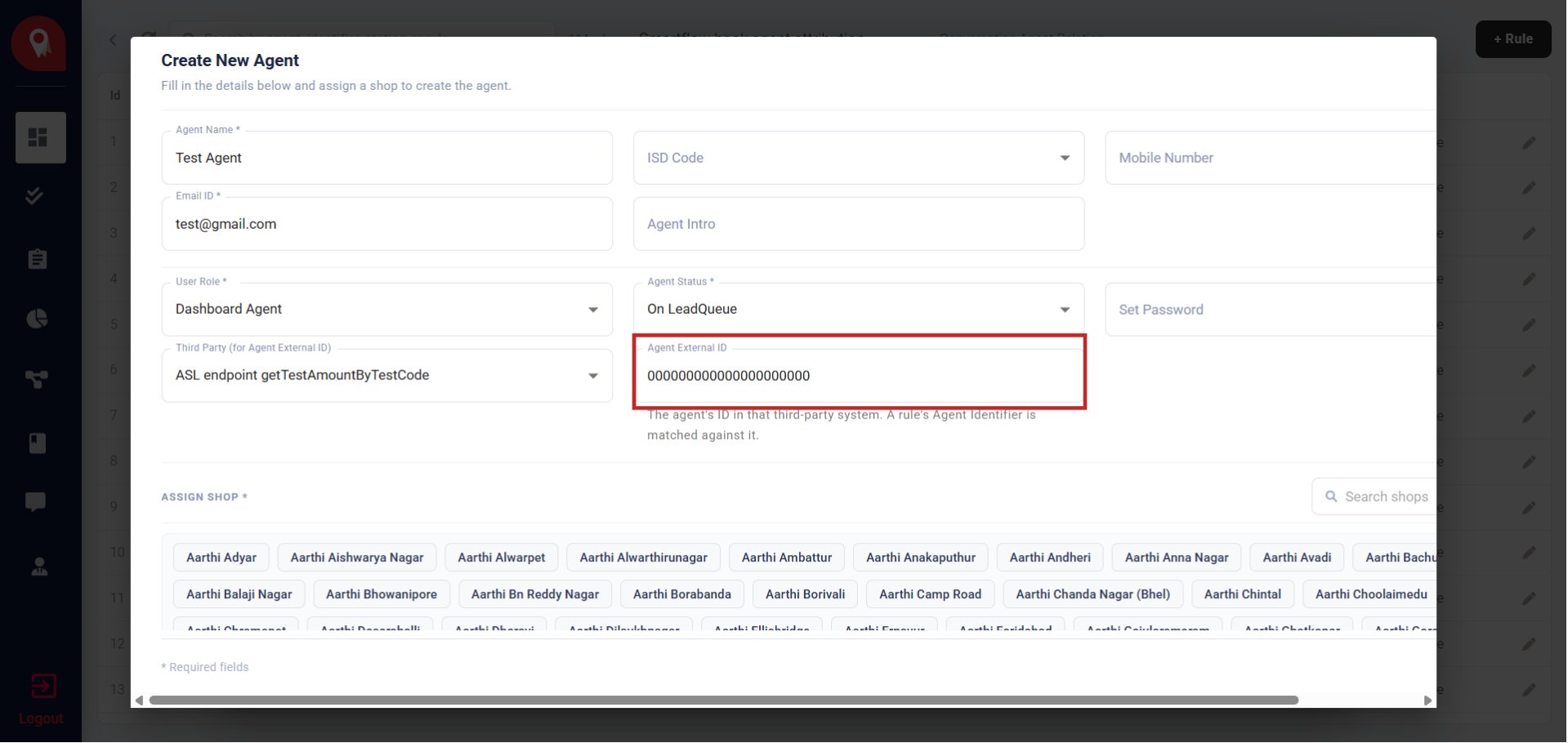Select the Aarthi Aishwarya Nagar shop chip
Viewport: 1568px width, 743px height.
click(x=357, y=557)
